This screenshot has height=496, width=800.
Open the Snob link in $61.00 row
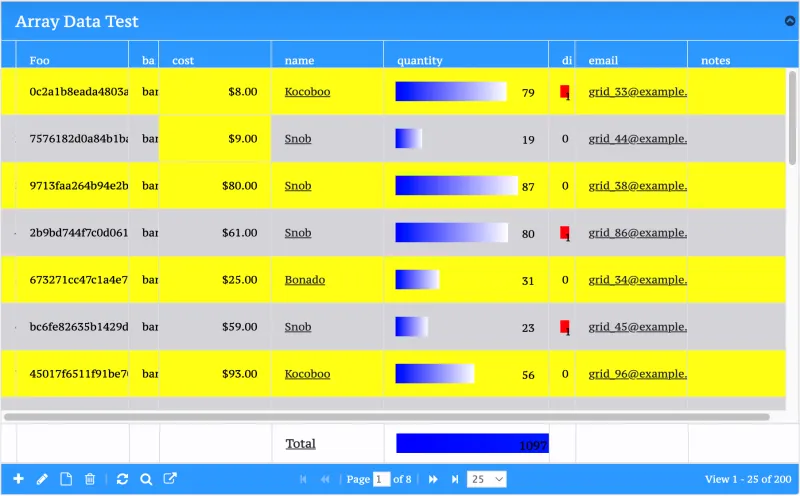[x=298, y=233]
